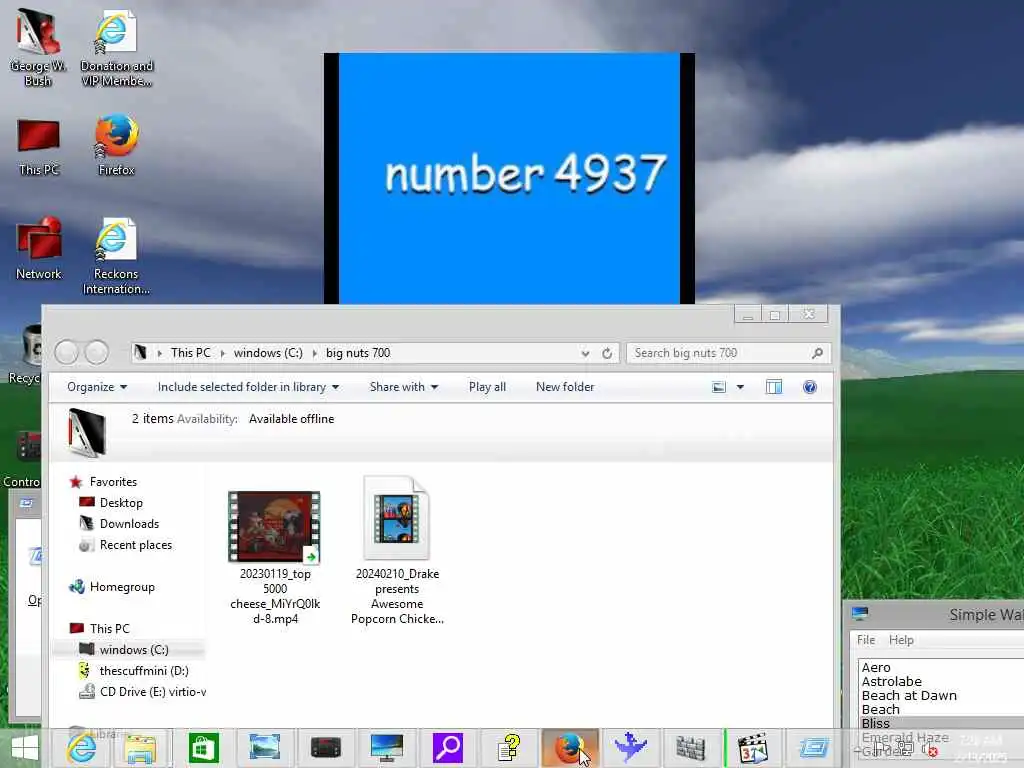Image resolution: width=1024 pixels, height=768 pixels.
Task: Go forward in Explorer navigation
Action: tap(97, 353)
